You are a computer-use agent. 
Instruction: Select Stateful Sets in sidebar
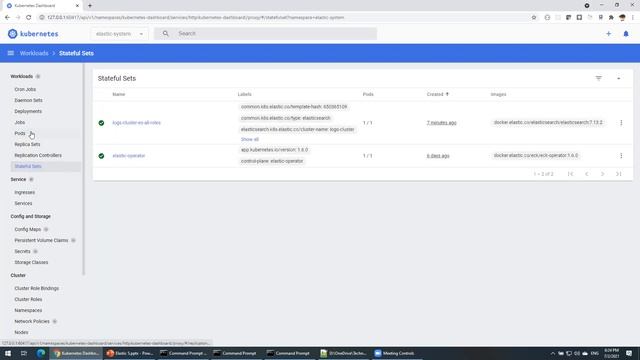(x=28, y=167)
